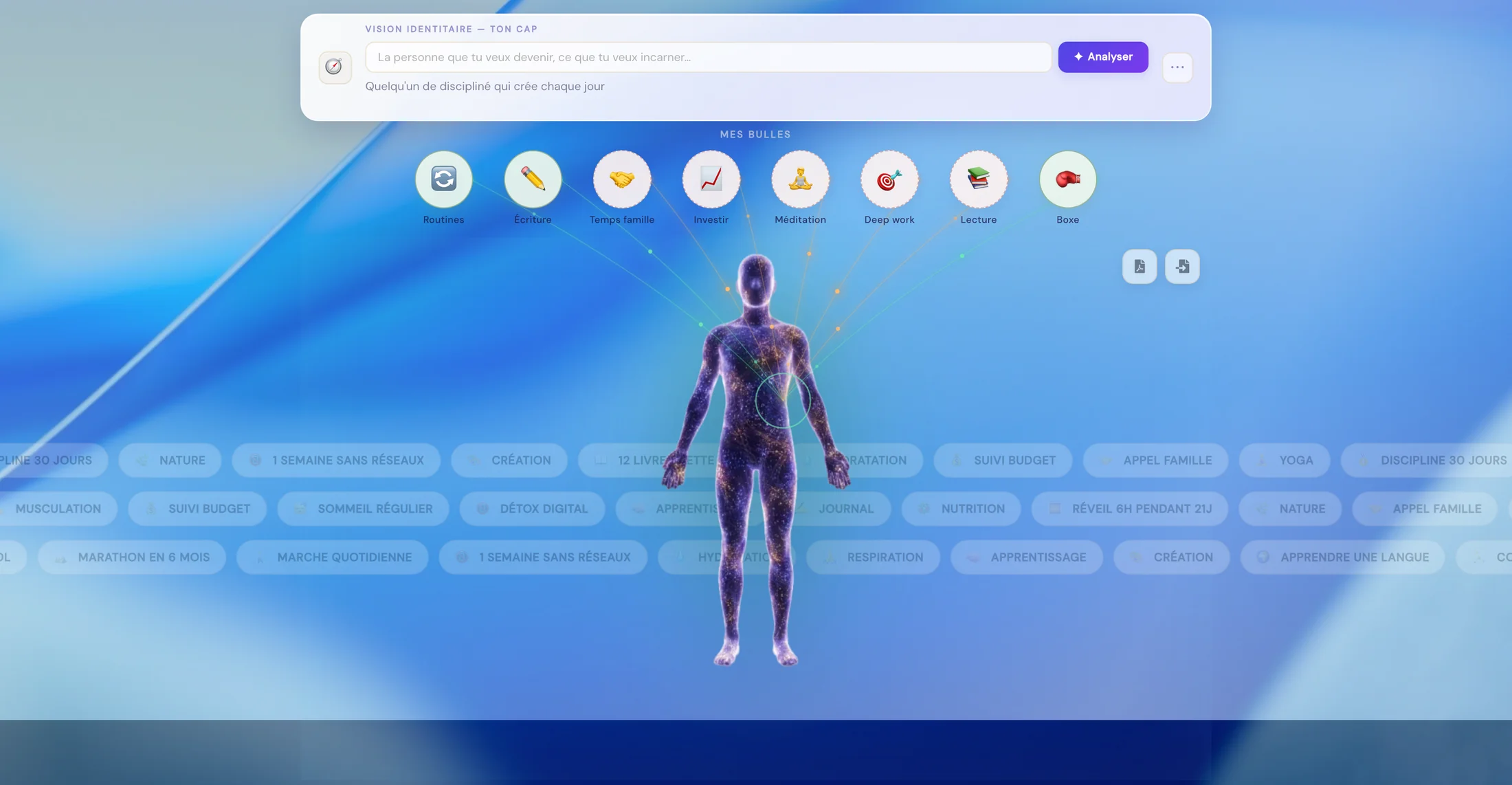1512x785 pixels.
Task: Click the APPRENTISSAGE chip beside RESPIRATION
Action: 1027,557
